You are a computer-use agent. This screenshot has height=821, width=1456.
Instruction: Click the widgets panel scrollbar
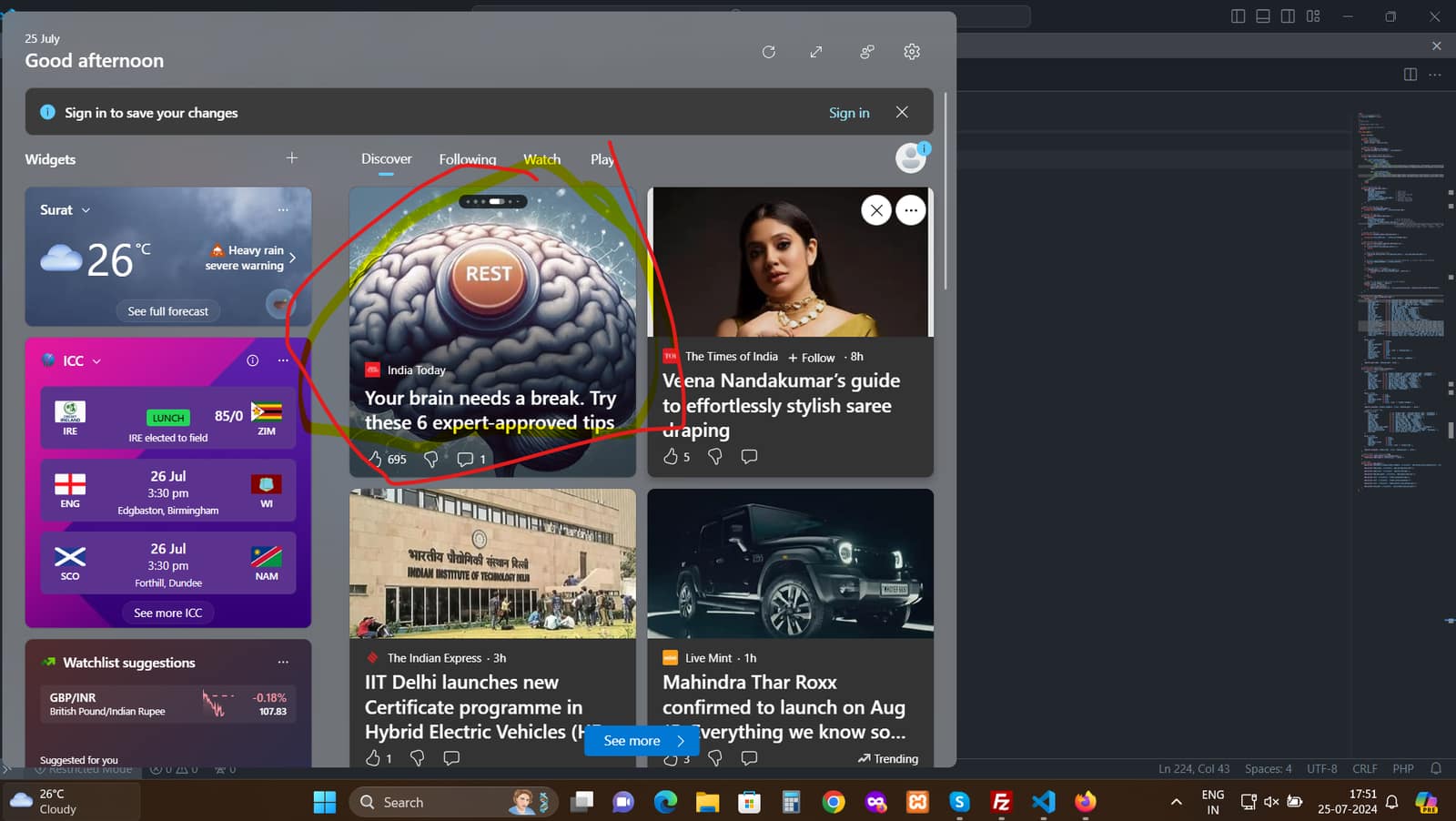click(945, 191)
